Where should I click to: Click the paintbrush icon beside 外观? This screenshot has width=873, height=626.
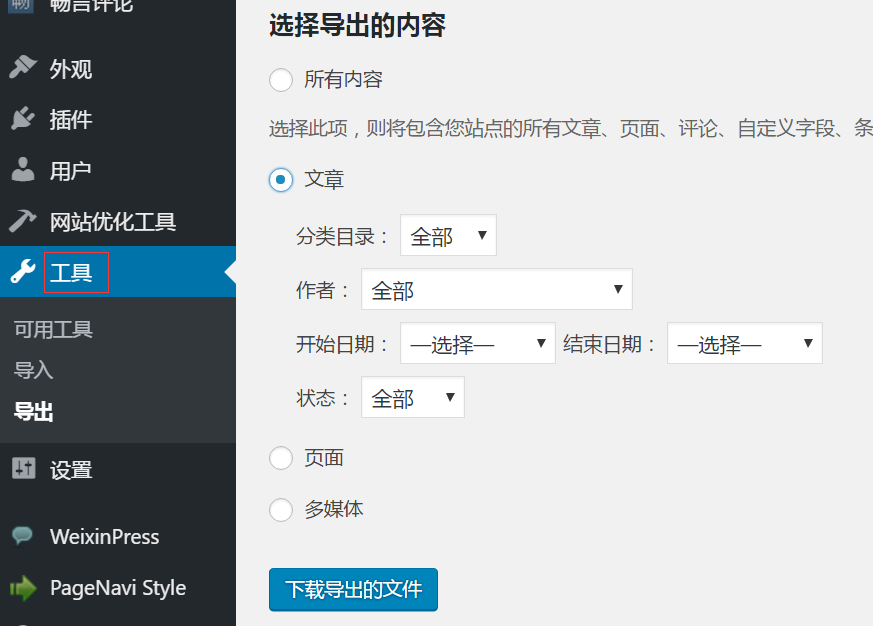(22, 68)
